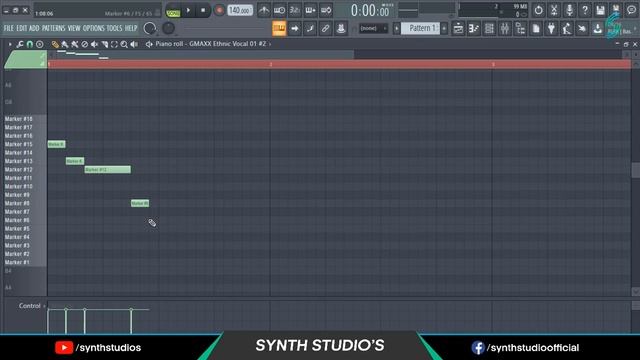Open the FILE menu
Image resolution: width=640 pixels, height=360 pixels.
click(9, 28)
